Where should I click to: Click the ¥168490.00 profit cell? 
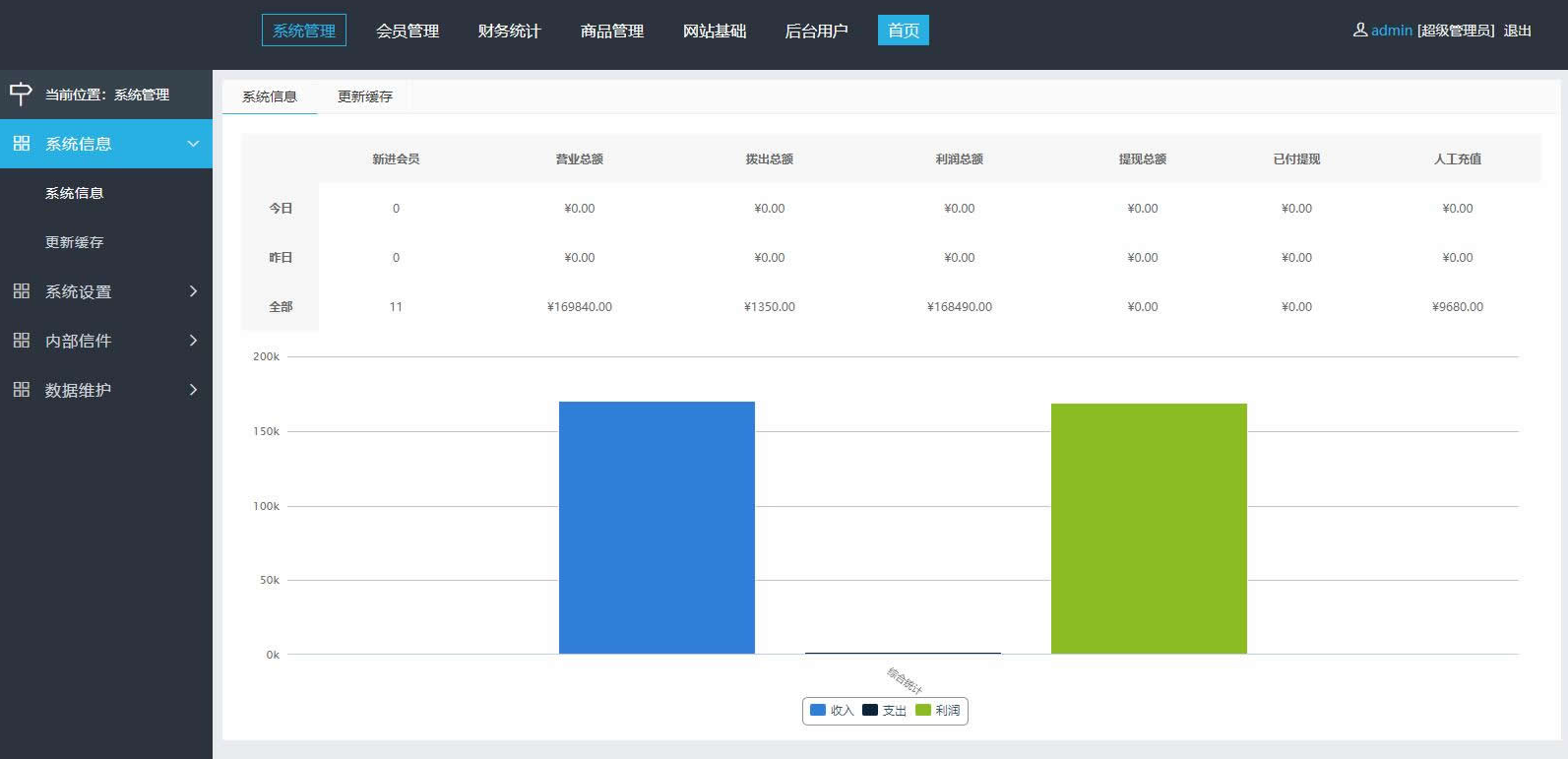[960, 306]
